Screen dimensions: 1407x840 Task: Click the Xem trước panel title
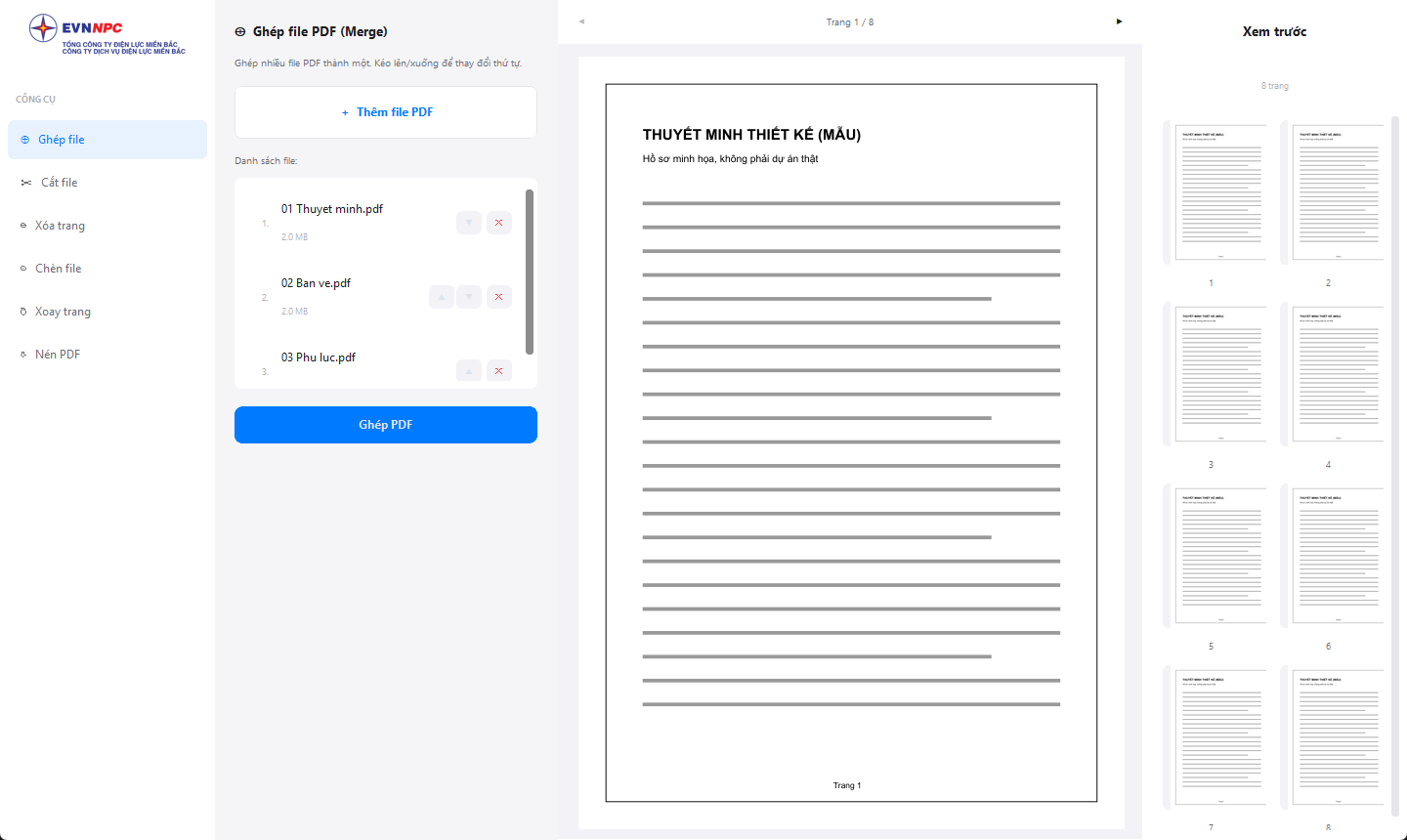pyautogui.click(x=1274, y=32)
